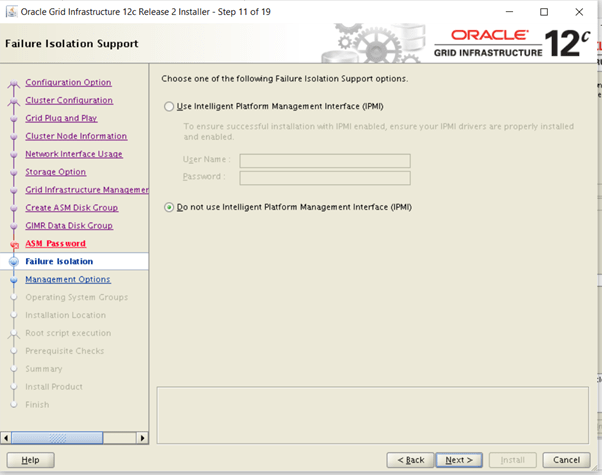Click the IPMI User Name field
Image resolution: width=602 pixels, height=475 pixels.
click(x=325, y=160)
